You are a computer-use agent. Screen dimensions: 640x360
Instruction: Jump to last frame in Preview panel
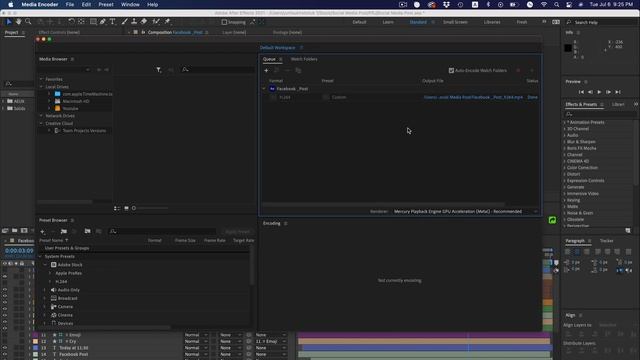(x=618, y=92)
